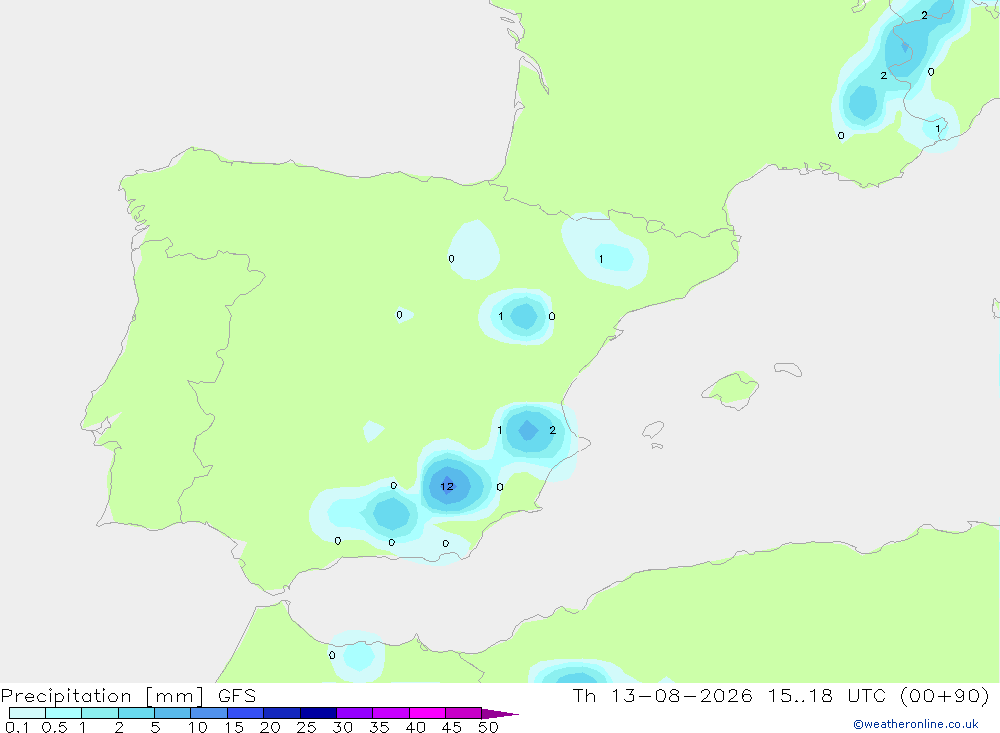Select the GFS model label
The width and height of the screenshot is (1000, 733).
click(237, 696)
